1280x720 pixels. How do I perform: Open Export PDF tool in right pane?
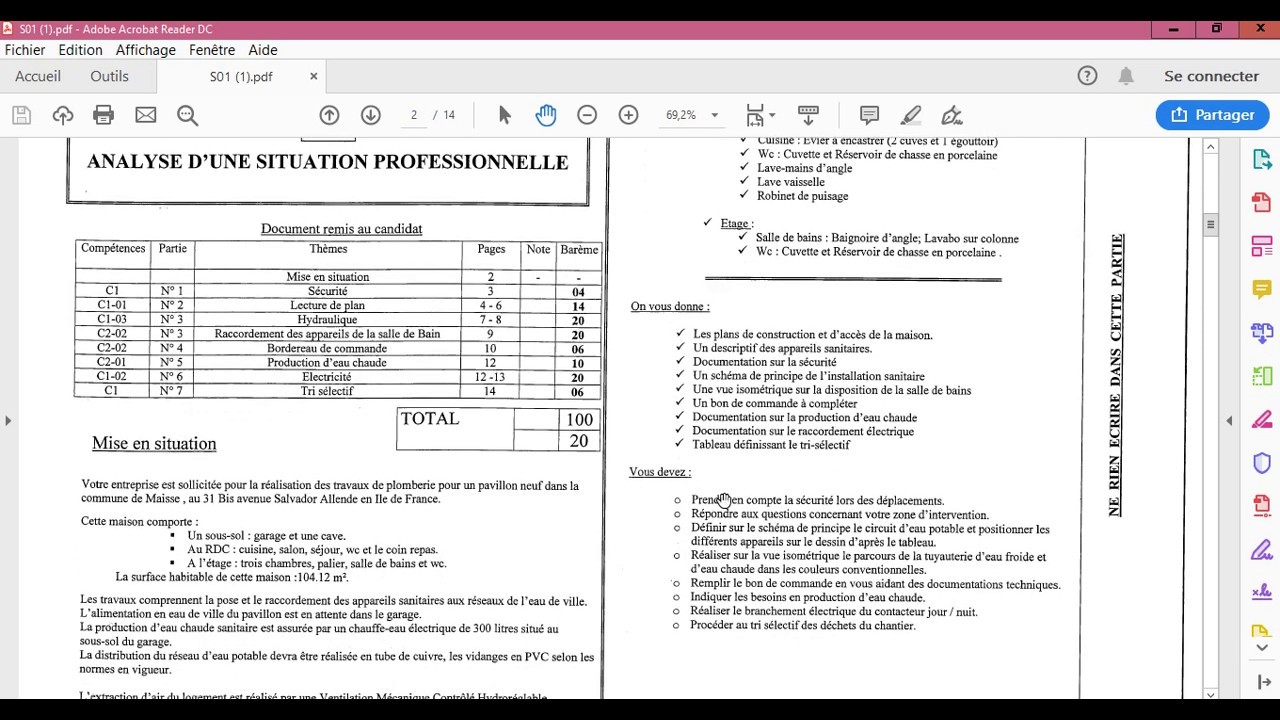coord(1261,160)
